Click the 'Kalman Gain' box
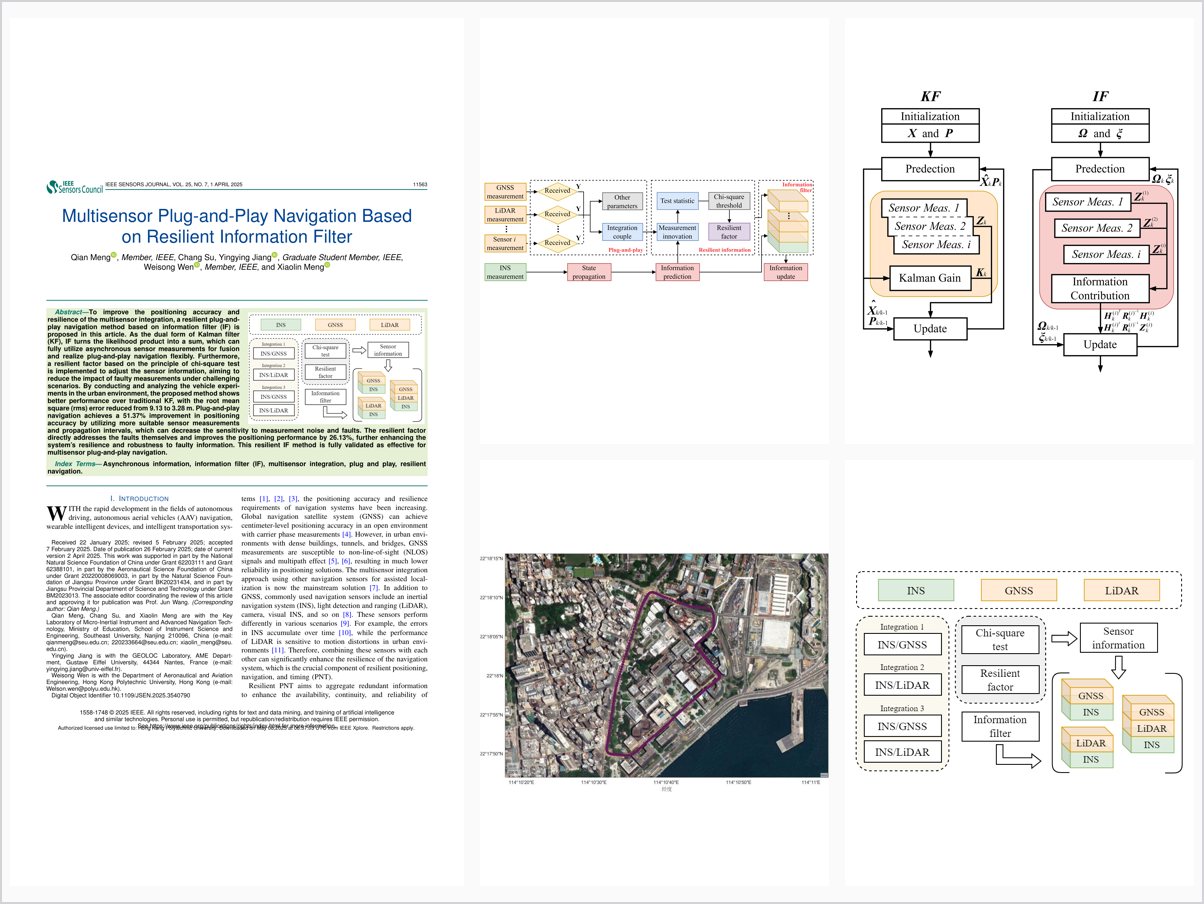 tap(930, 279)
